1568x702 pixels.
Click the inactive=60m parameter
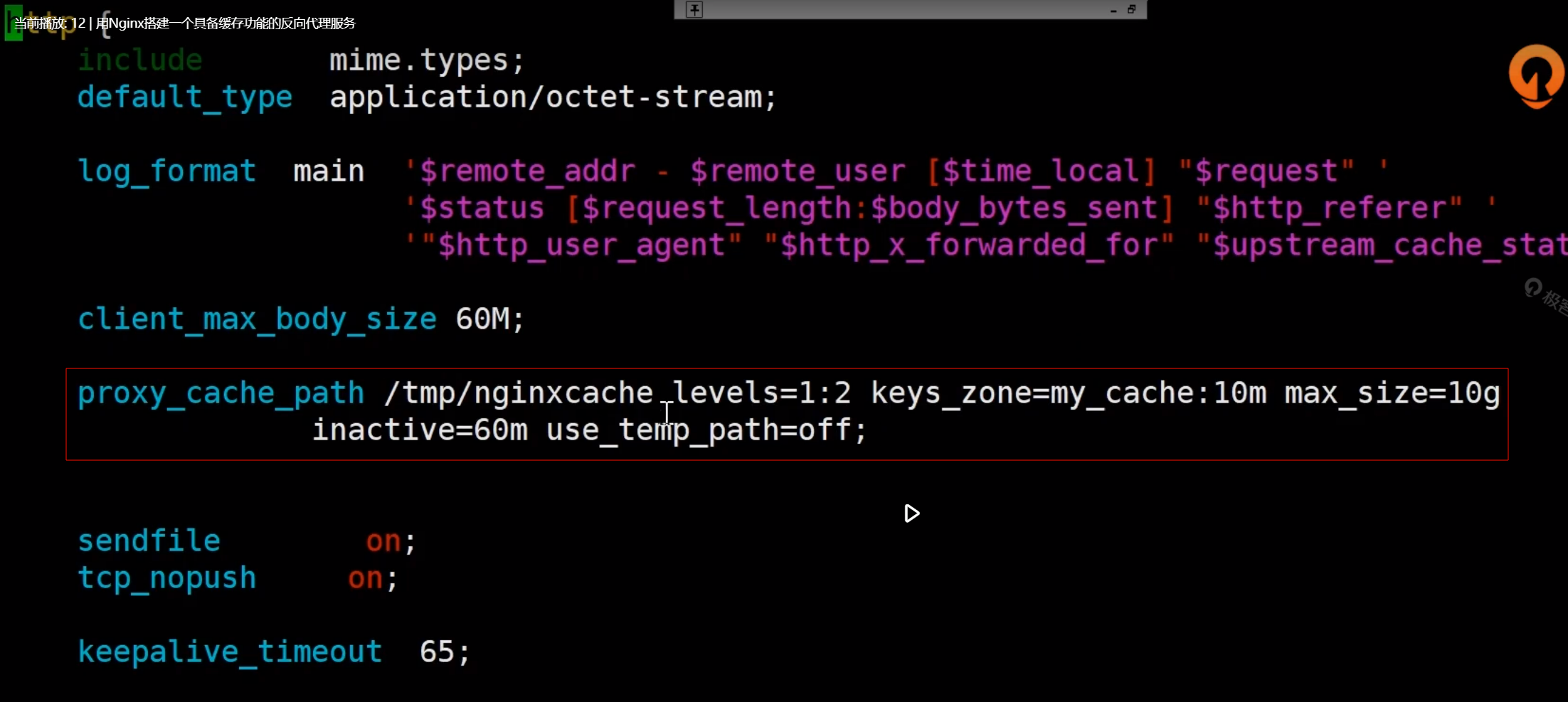point(420,431)
